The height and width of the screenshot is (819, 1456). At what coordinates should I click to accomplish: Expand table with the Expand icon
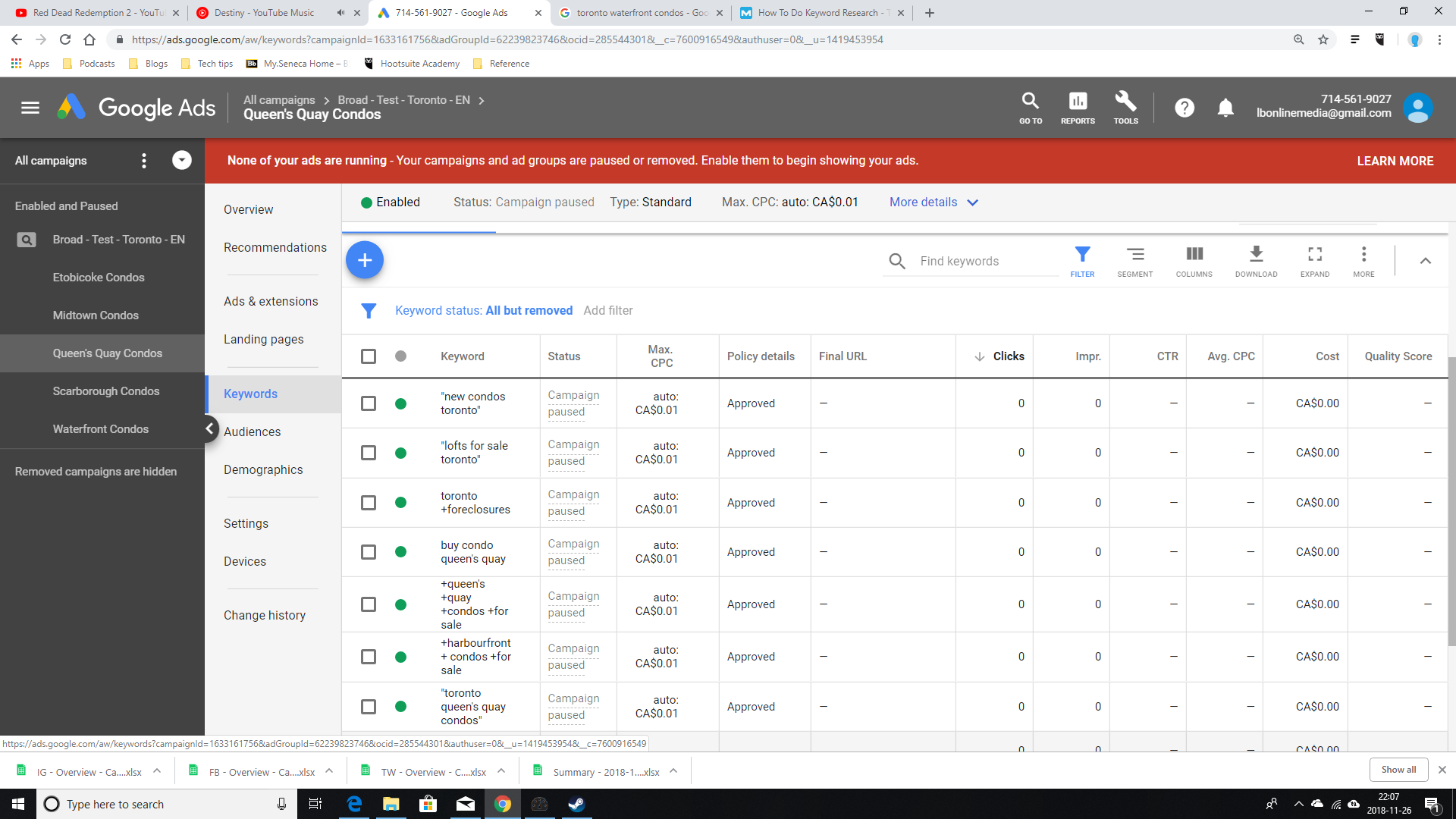1315,260
